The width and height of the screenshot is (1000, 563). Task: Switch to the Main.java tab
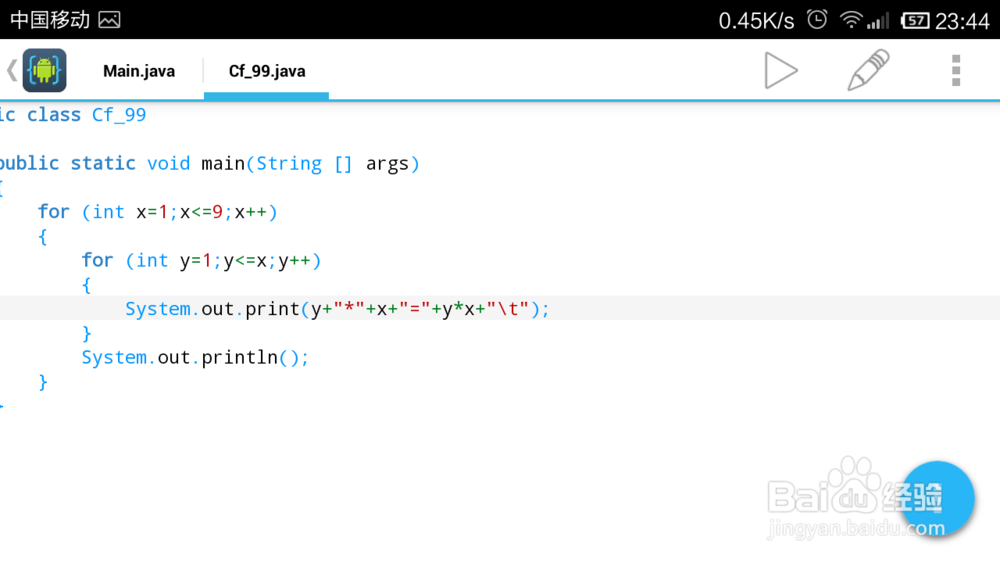click(x=139, y=71)
